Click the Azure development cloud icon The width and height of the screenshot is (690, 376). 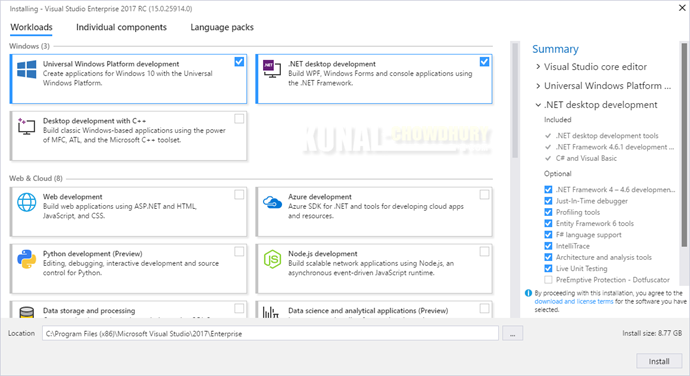[272, 202]
